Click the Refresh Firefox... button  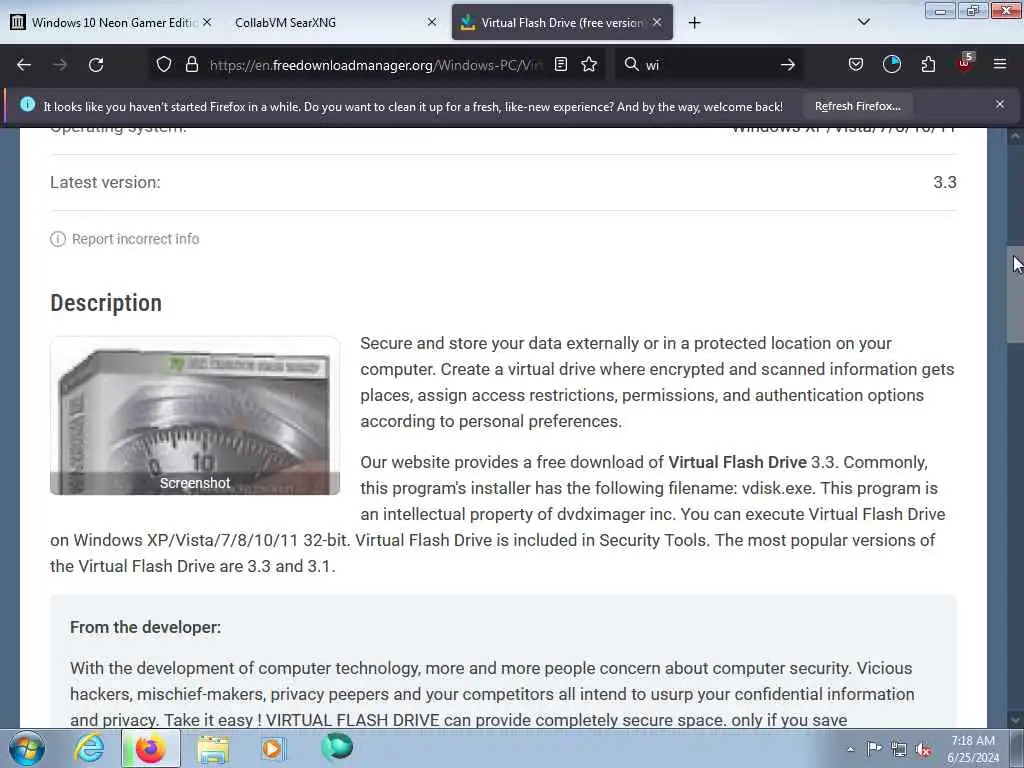857,106
